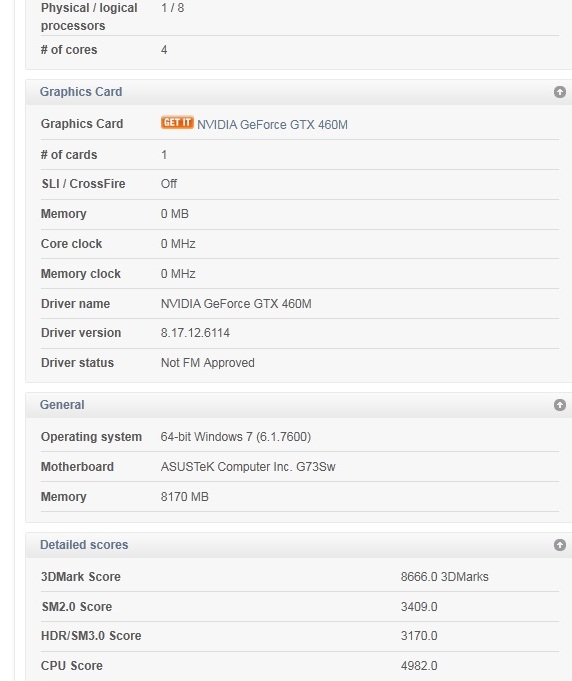Click the 8666.0 3DMarks score

click(x=444, y=577)
